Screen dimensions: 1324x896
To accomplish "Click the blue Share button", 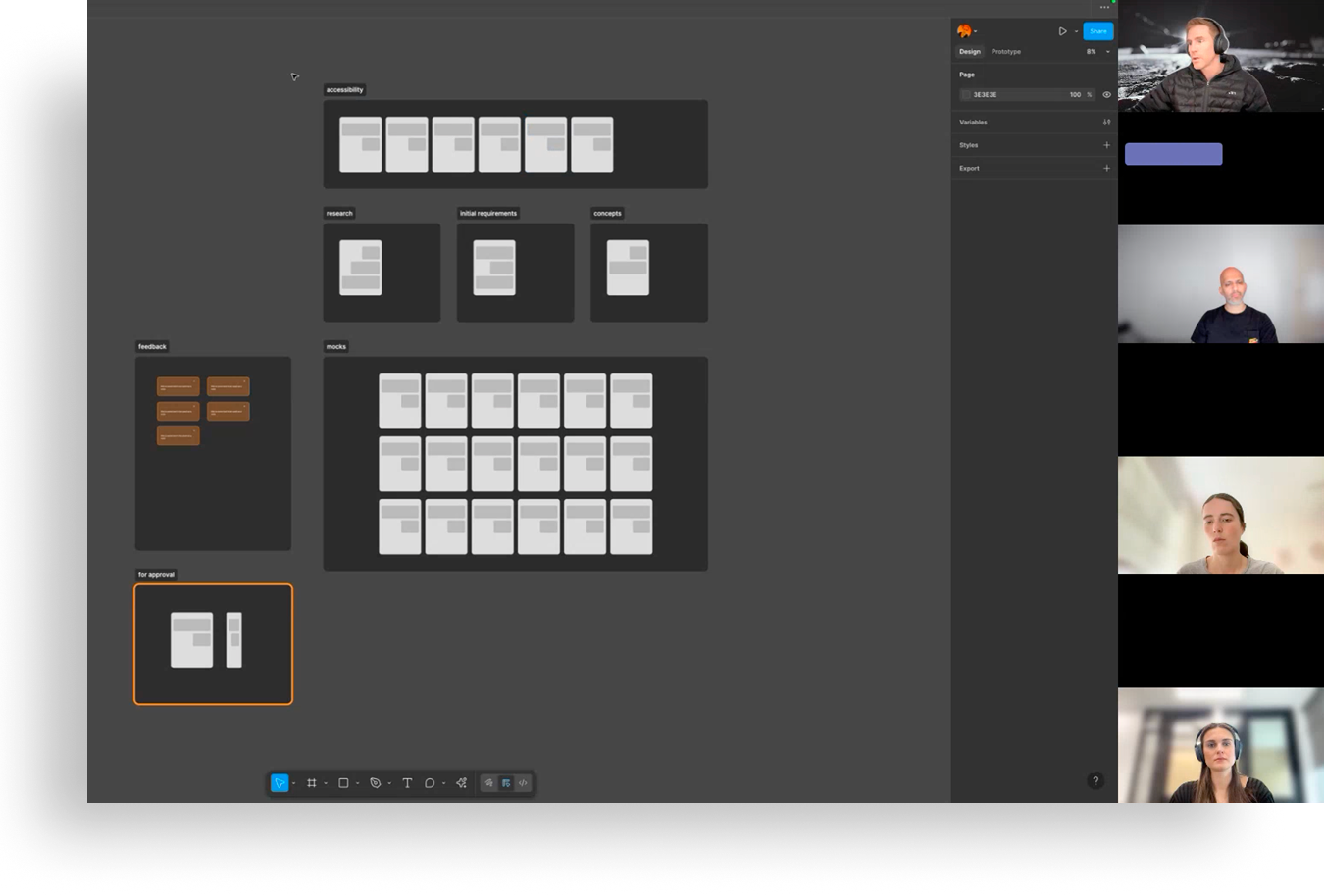I will coord(1098,31).
